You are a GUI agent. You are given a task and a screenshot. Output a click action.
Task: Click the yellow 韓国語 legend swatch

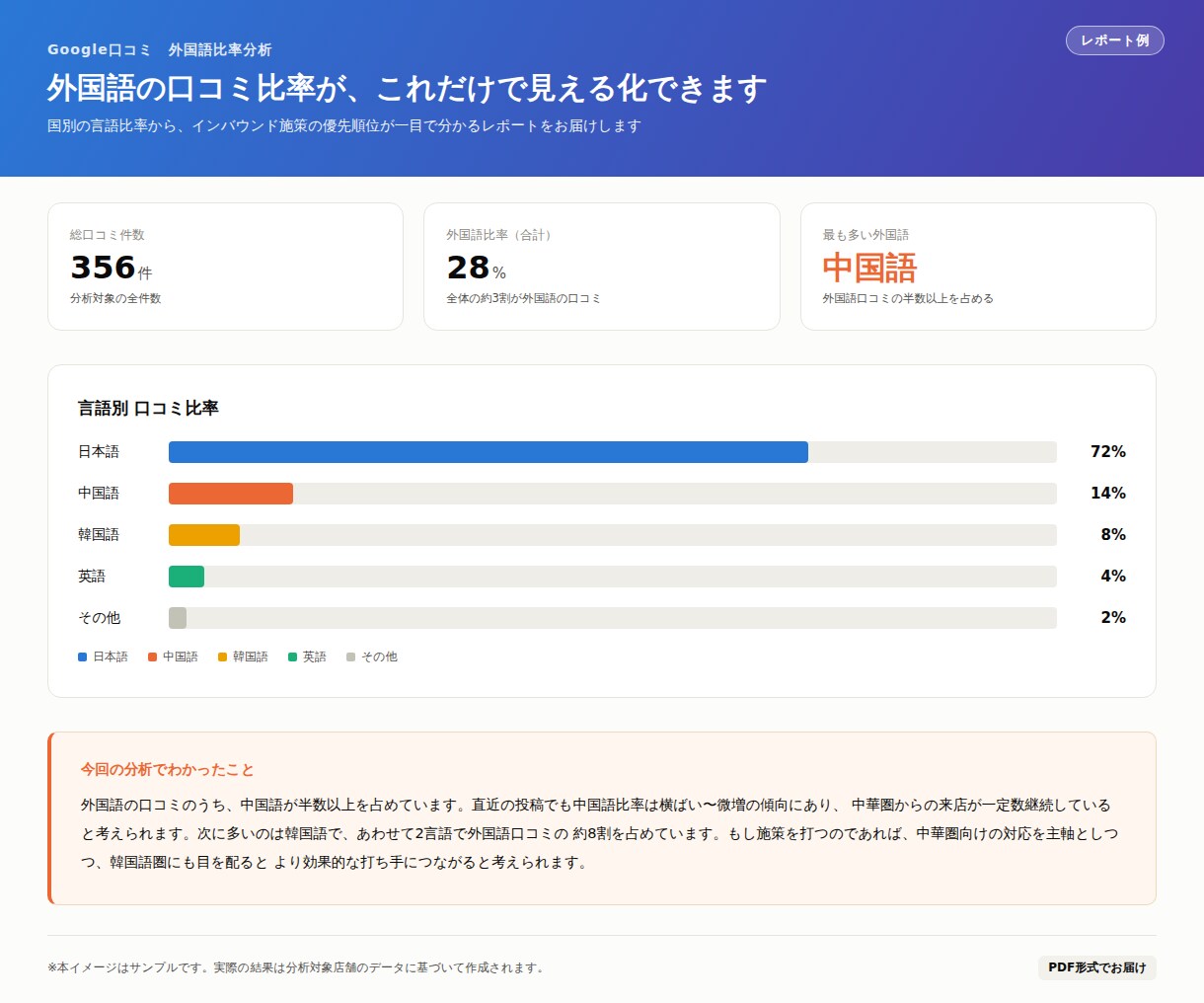[223, 656]
